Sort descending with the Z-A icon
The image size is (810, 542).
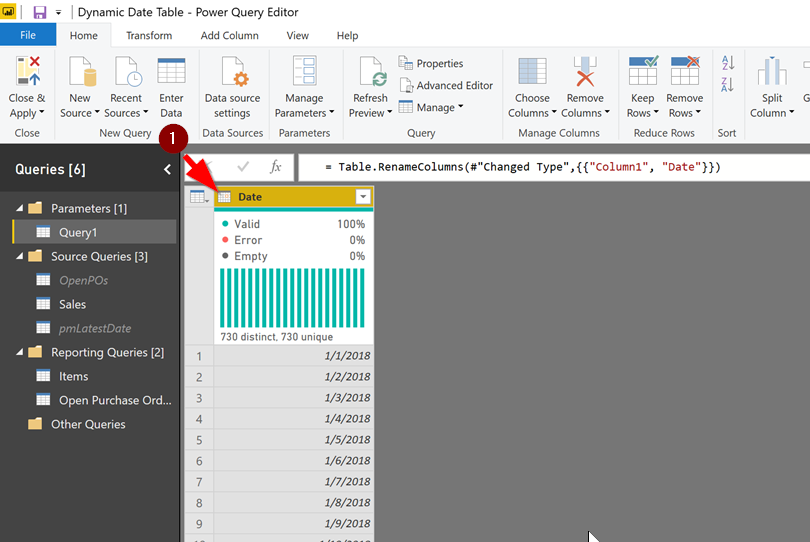(728, 84)
